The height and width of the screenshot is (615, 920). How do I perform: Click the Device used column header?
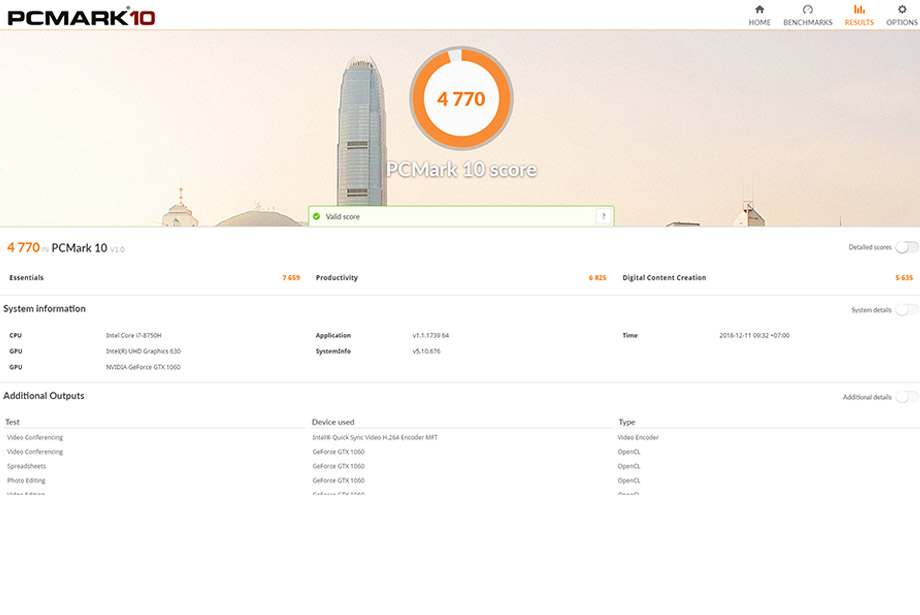(333, 422)
